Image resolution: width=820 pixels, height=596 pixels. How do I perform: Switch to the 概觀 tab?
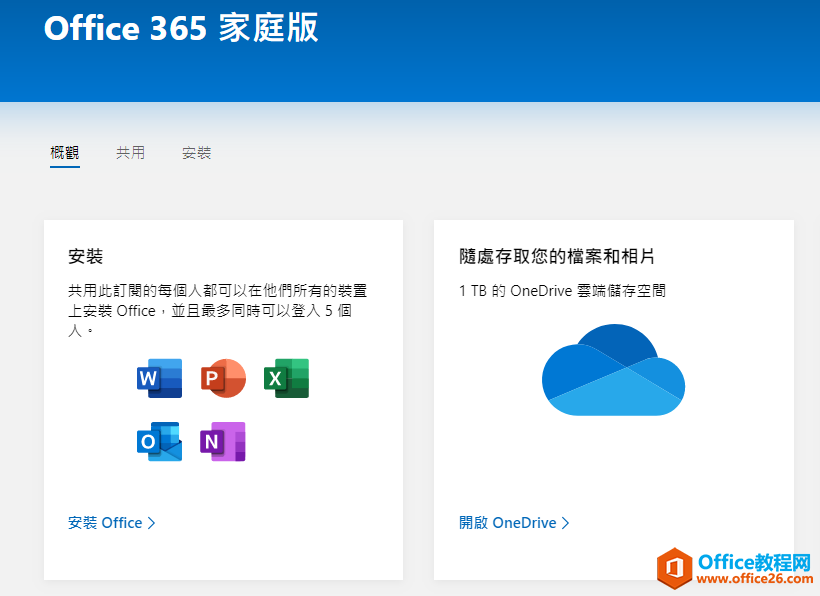65,153
